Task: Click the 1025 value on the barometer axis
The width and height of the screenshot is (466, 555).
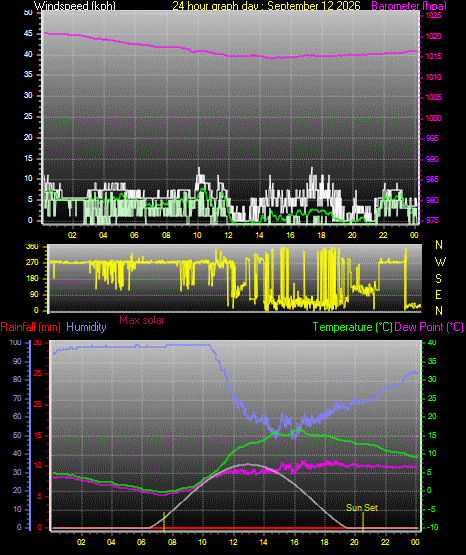Action: [x=433, y=15]
